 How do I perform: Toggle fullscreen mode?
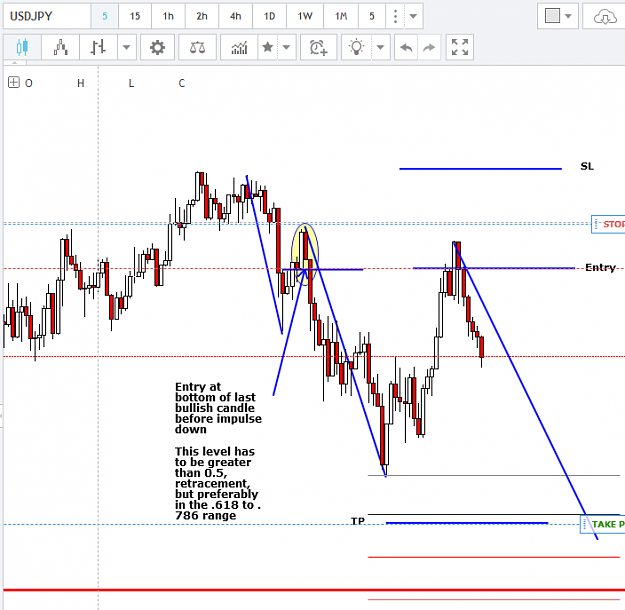(x=460, y=47)
